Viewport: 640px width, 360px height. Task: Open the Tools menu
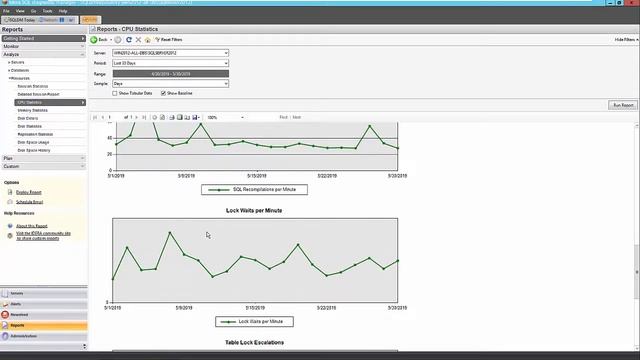pyautogui.click(x=47, y=11)
